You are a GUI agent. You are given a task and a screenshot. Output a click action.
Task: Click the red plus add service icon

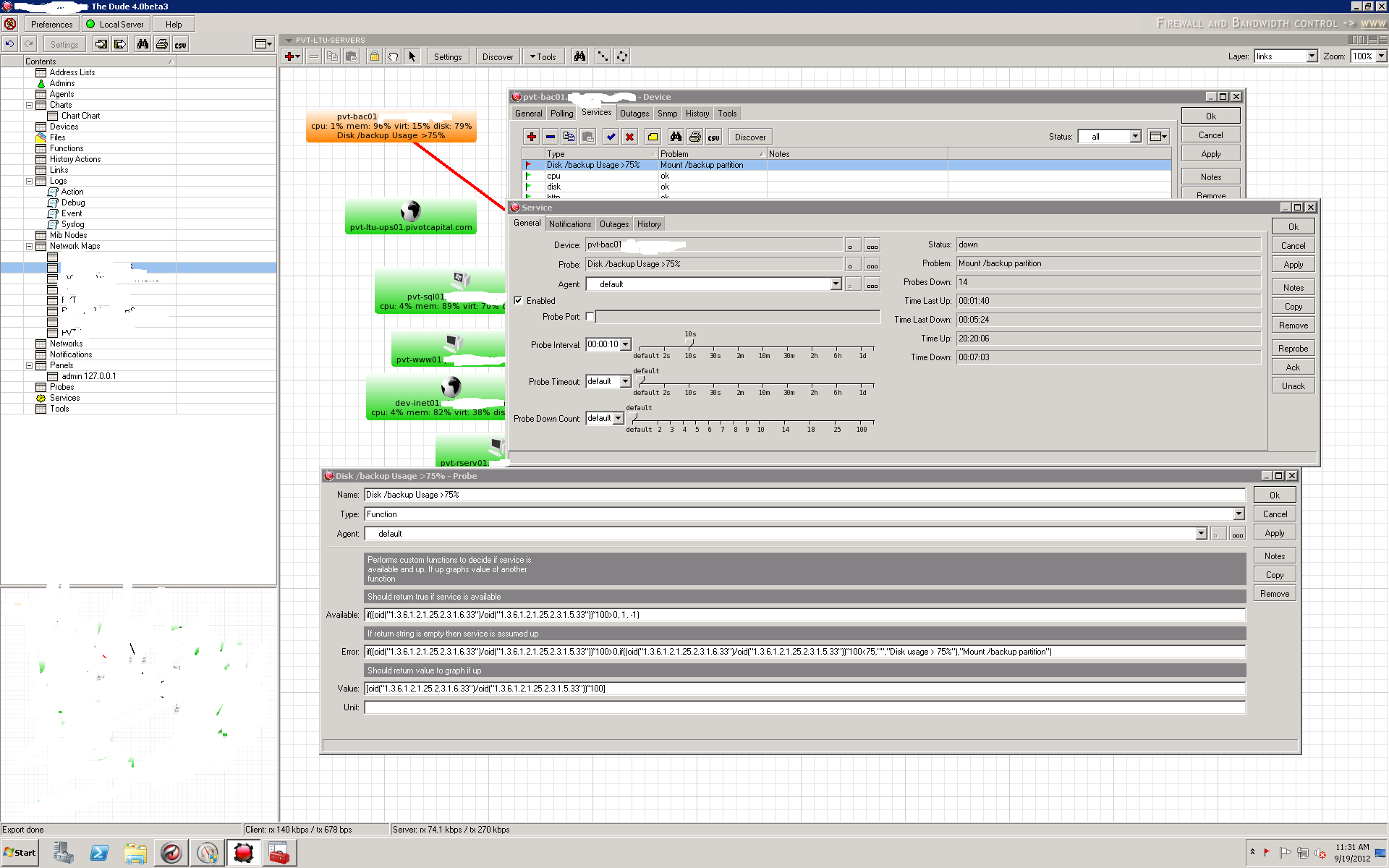pyautogui.click(x=532, y=137)
